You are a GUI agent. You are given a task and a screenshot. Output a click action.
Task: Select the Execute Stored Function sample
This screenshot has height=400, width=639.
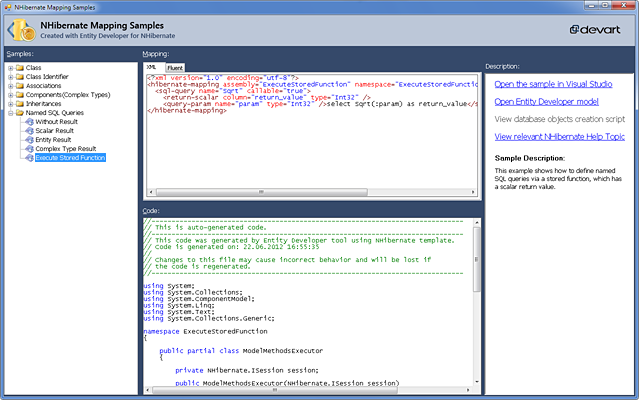[x=70, y=158]
